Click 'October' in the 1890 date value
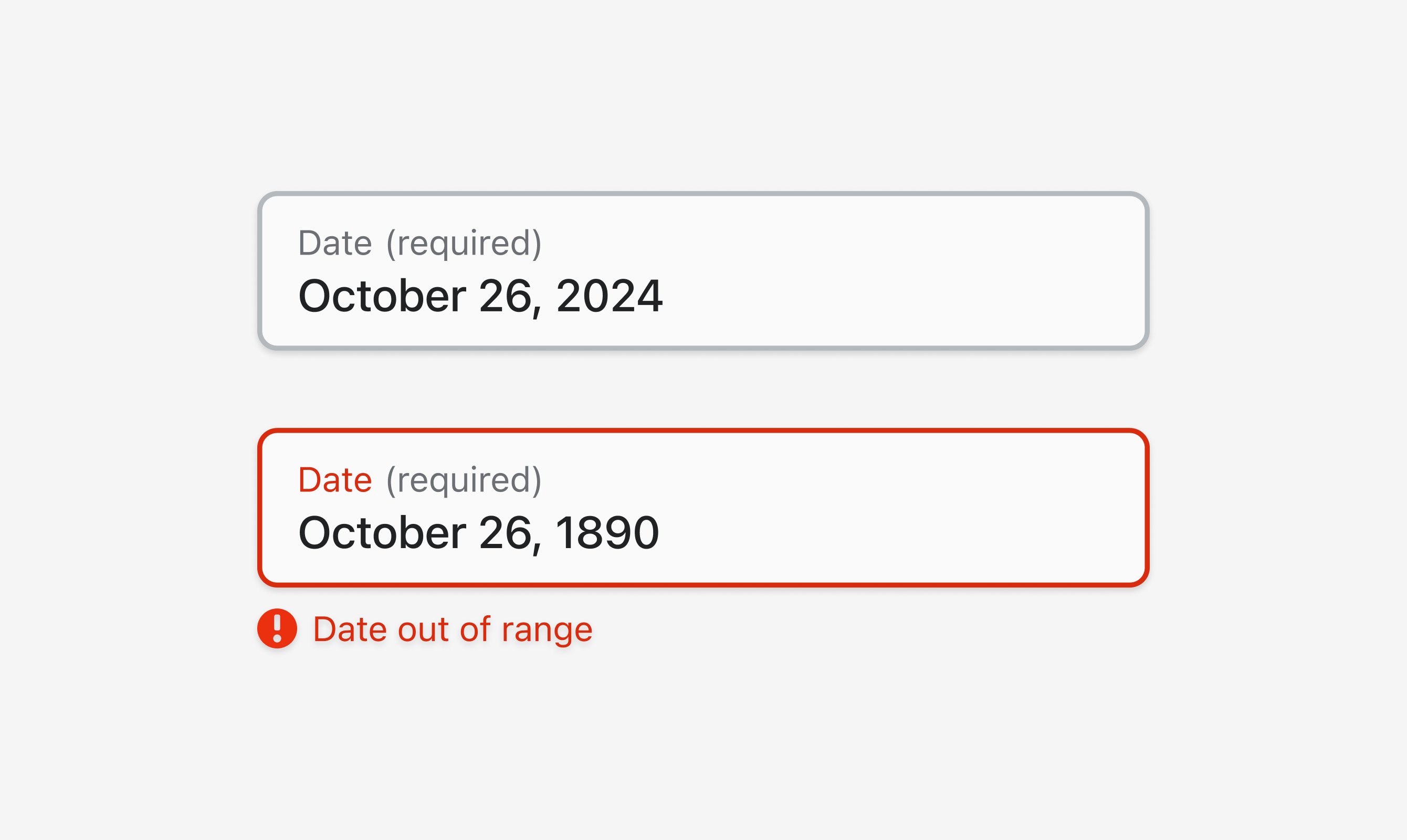The height and width of the screenshot is (840, 1407). 382,533
